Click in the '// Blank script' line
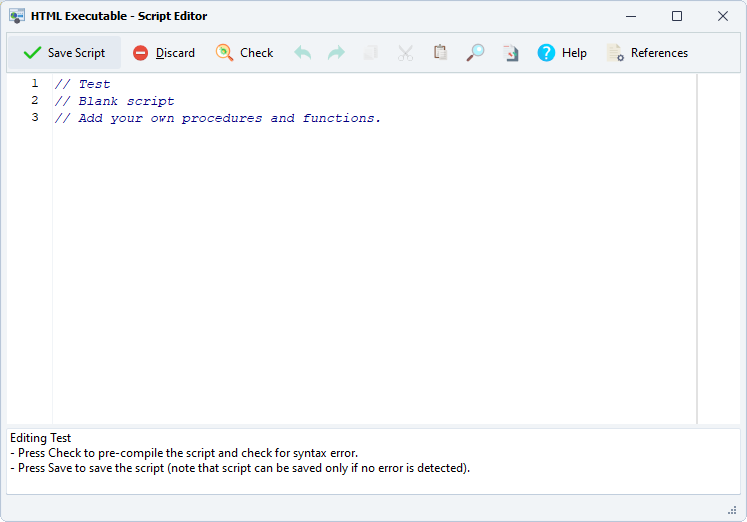Viewport: 747px width, 522px height. tap(115, 101)
